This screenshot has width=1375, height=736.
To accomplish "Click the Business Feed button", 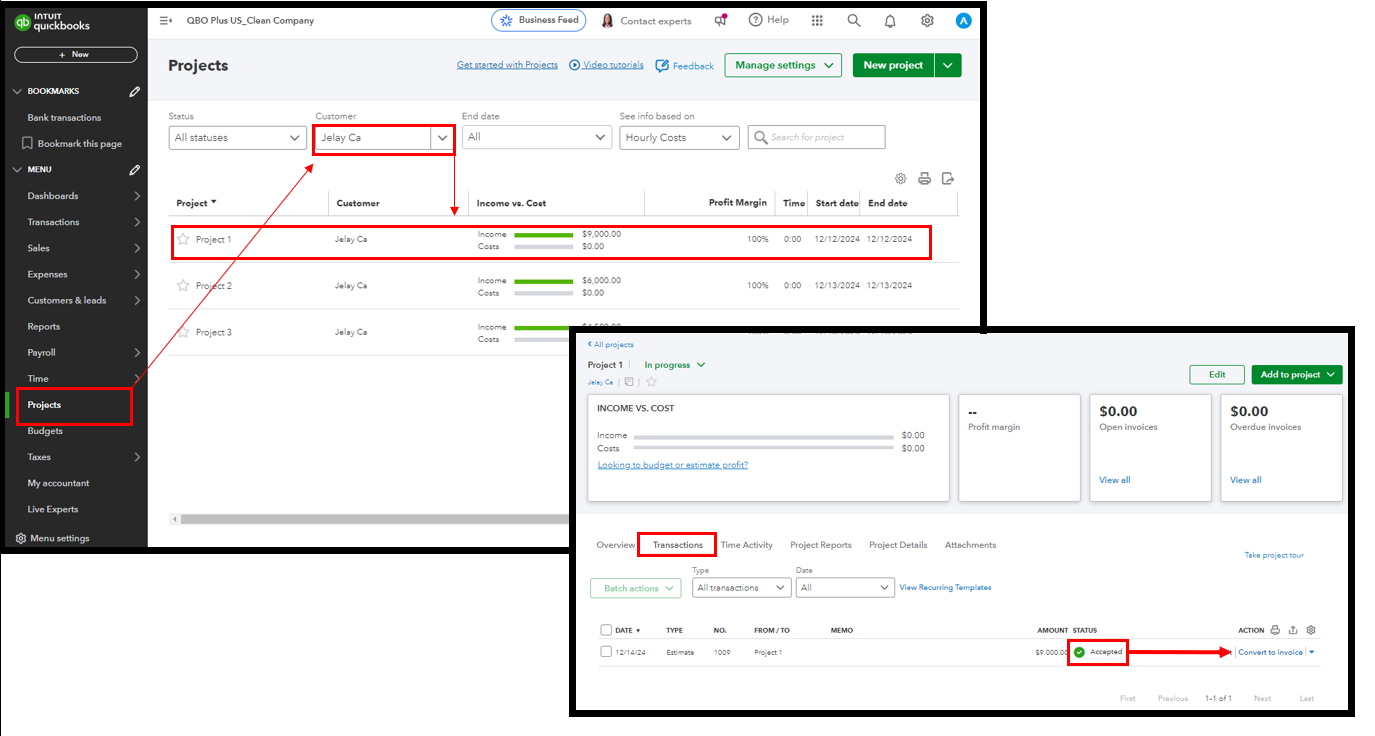I will [539, 20].
